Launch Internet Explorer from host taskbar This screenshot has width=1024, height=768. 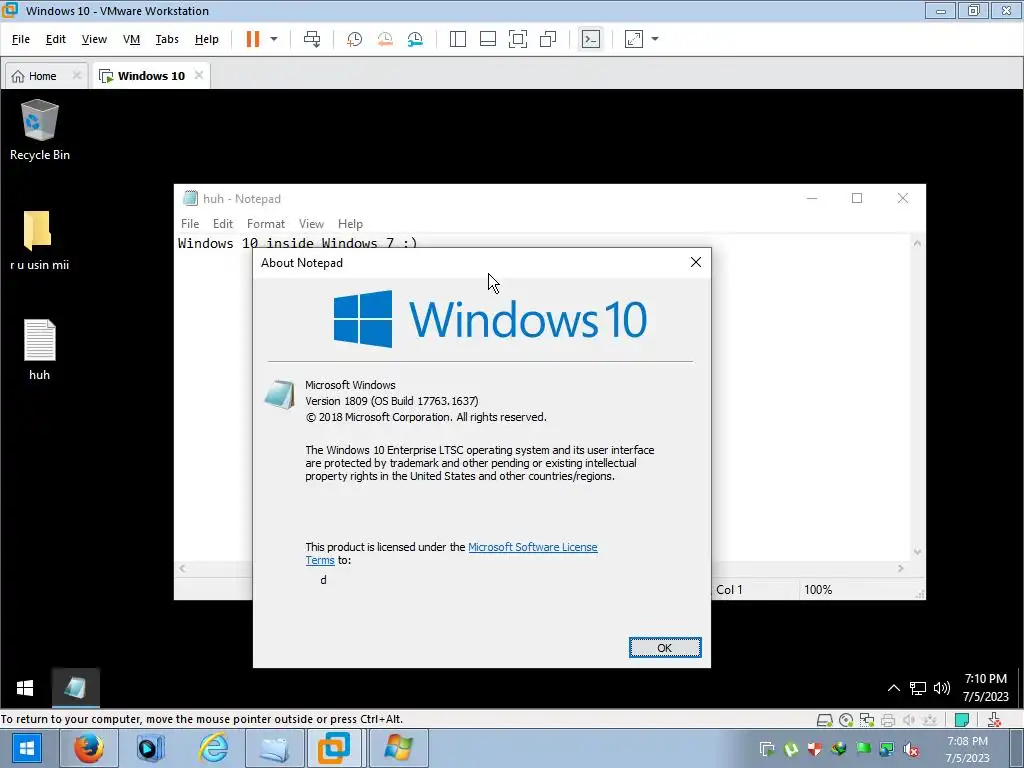coord(212,748)
